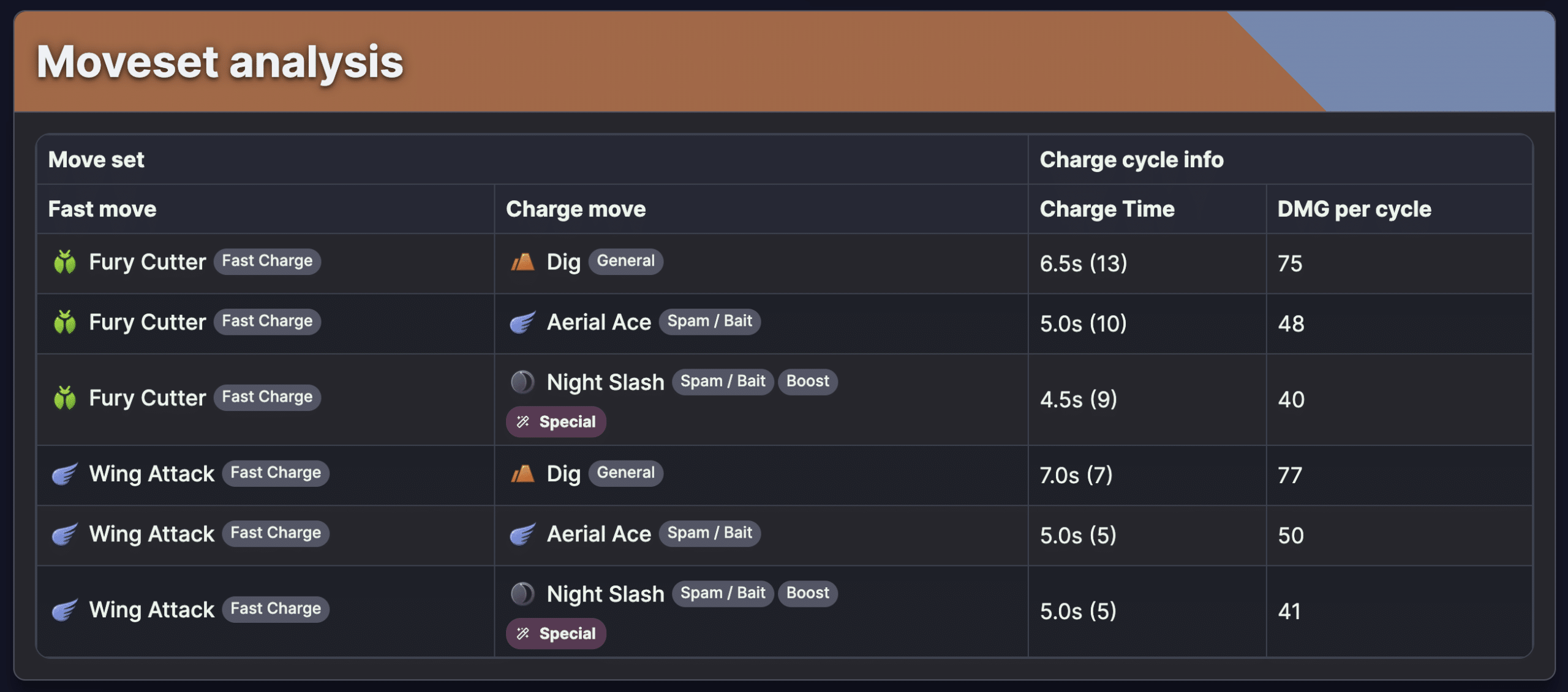
Task: Click the wing icon in last Wing Attack row
Action: coord(64,610)
